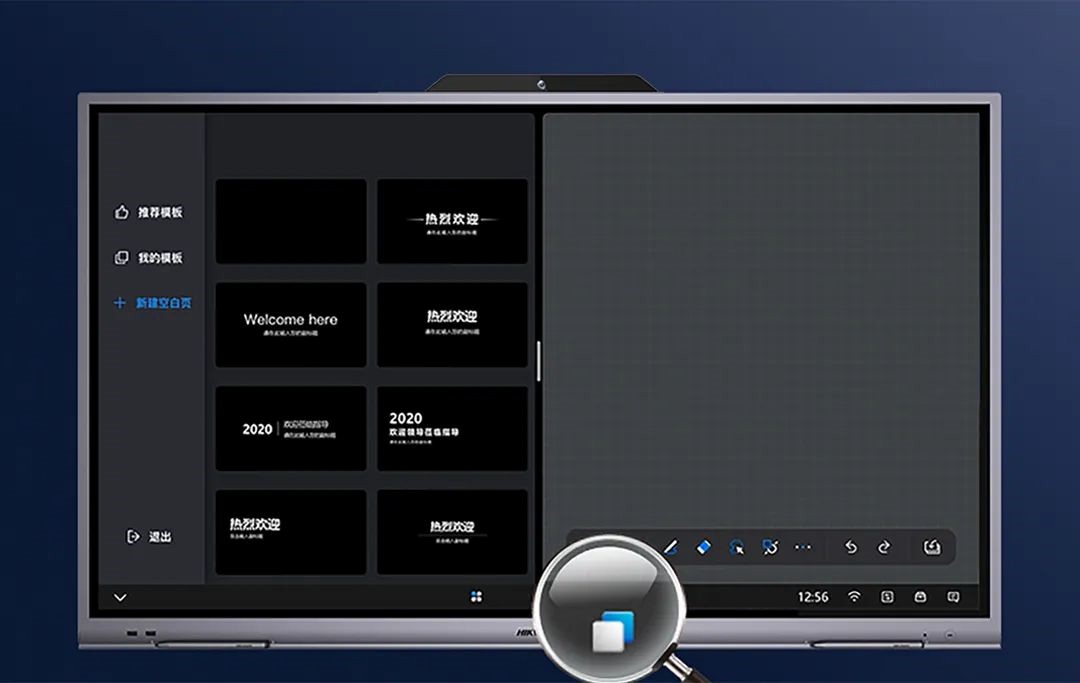The width and height of the screenshot is (1080, 683).
Task: Click the split-view divider handle
Action: pyautogui.click(x=539, y=361)
